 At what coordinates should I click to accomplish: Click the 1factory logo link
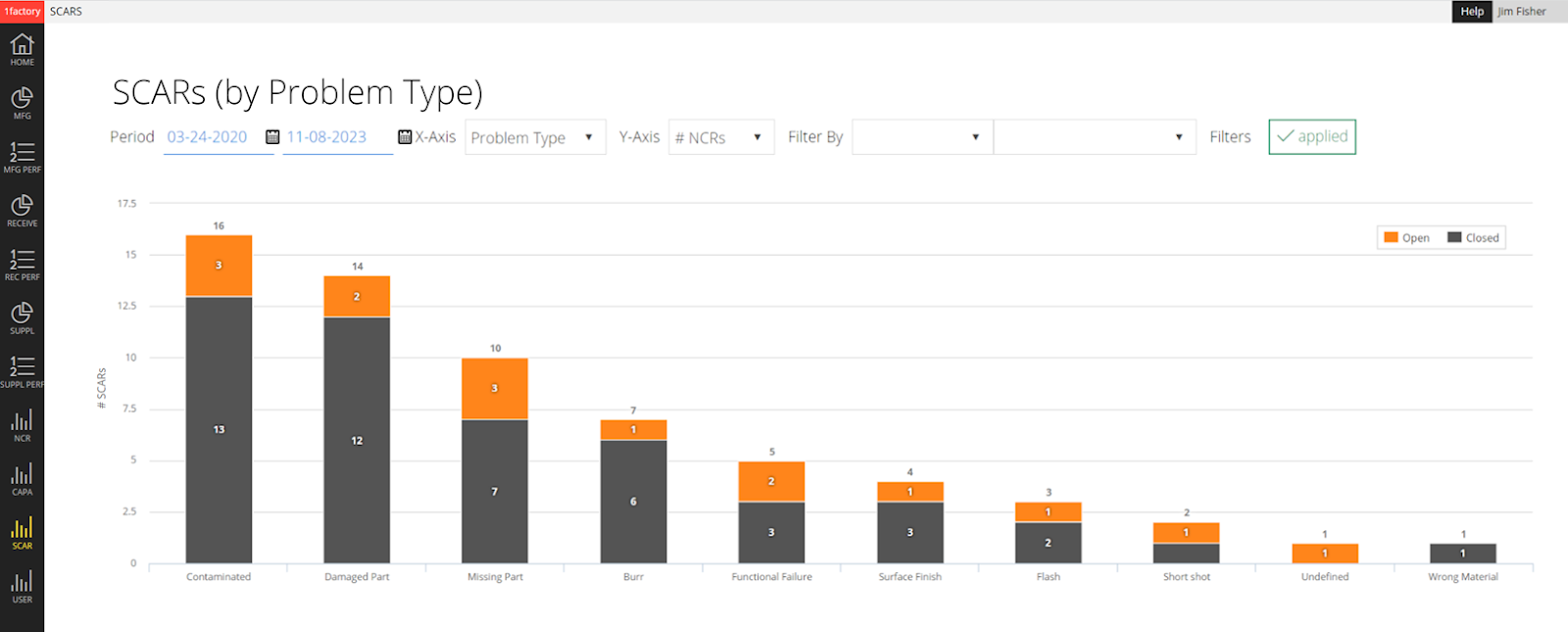click(22, 12)
